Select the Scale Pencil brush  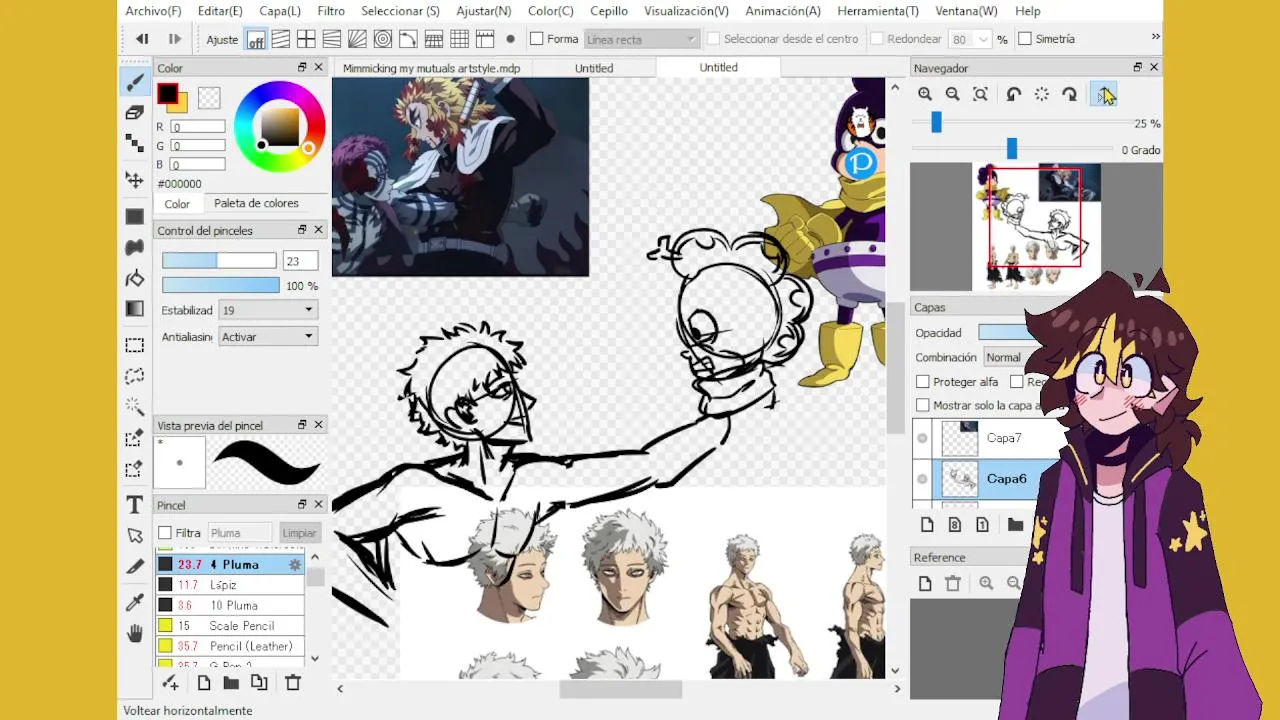pos(230,626)
